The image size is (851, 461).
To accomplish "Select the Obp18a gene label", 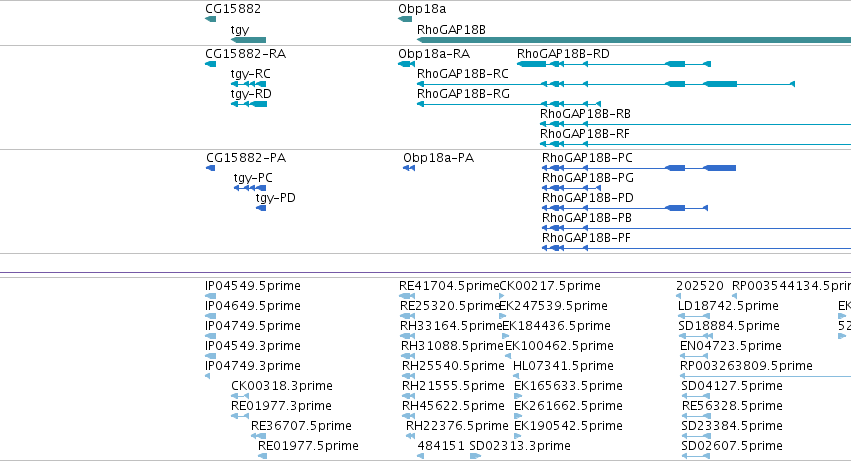I will pos(422,9).
